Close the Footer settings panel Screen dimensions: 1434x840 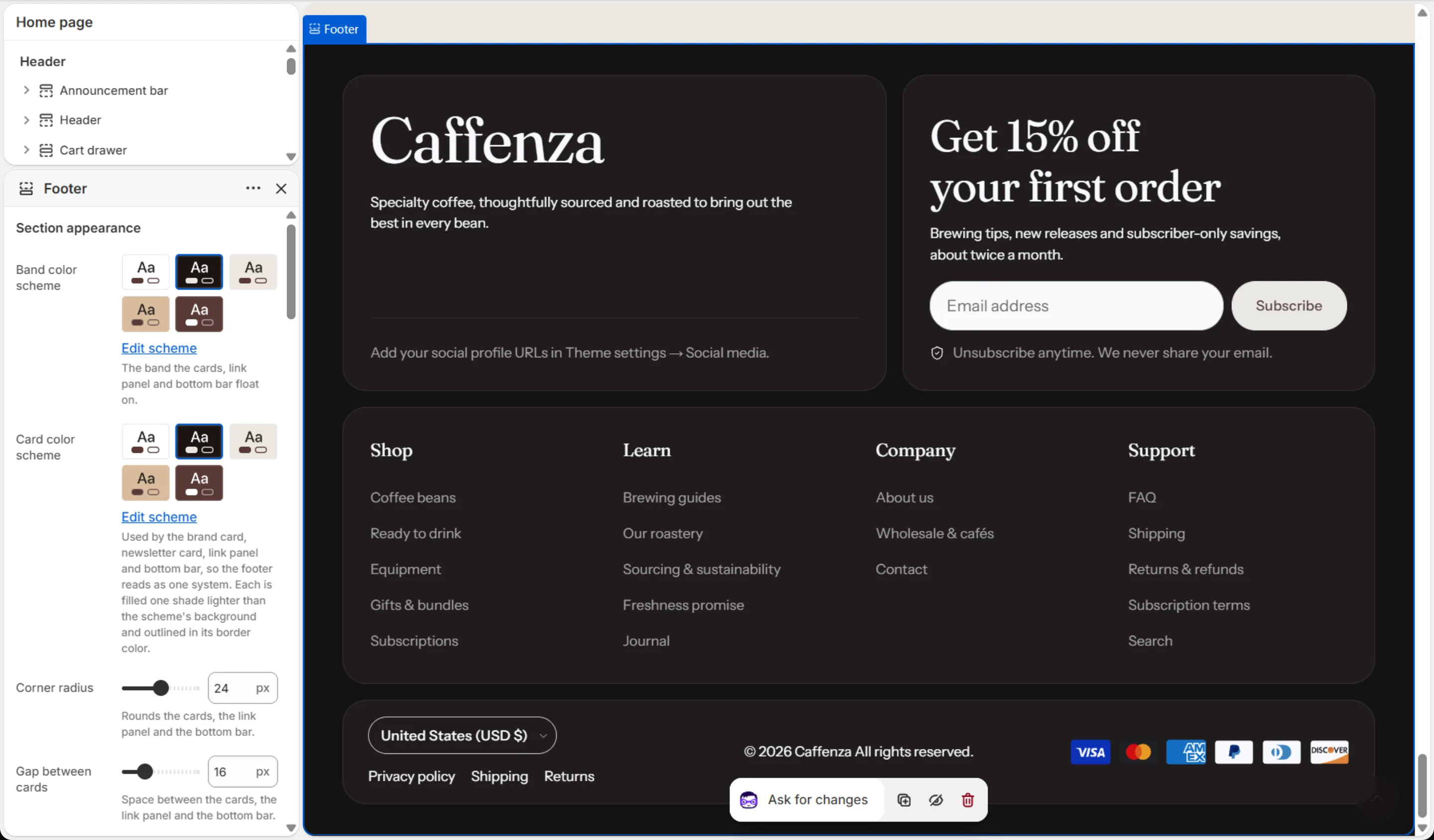tap(281, 188)
